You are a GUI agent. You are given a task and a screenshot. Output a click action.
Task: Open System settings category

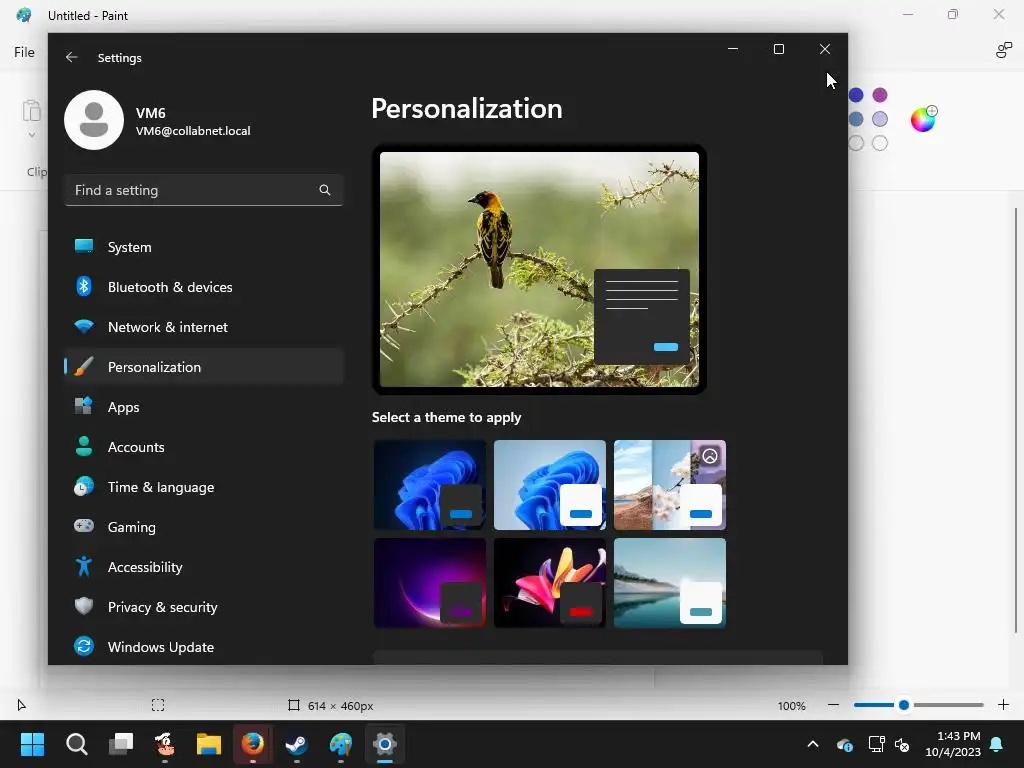pos(204,247)
